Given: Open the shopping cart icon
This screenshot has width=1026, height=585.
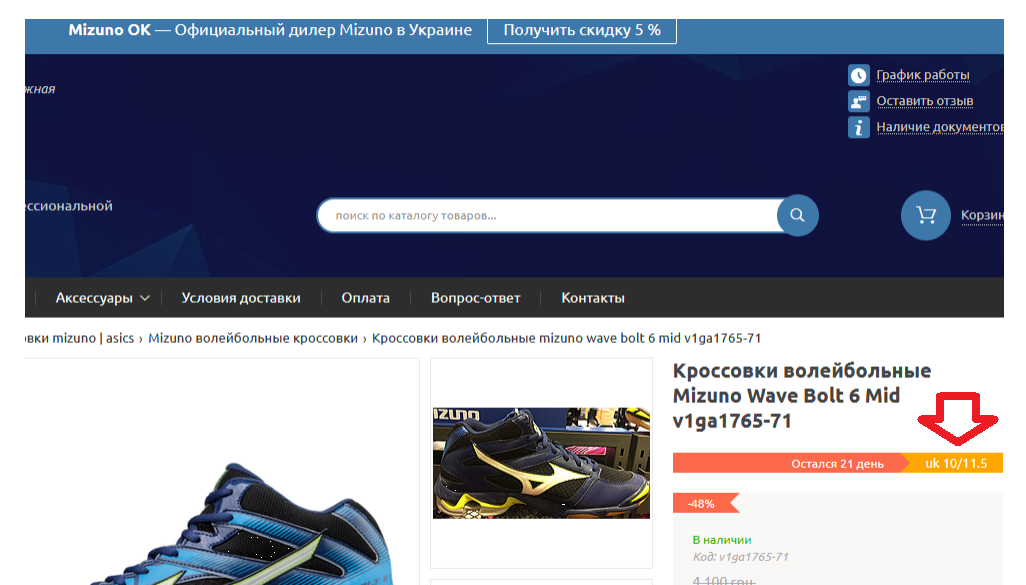Looking at the screenshot, I should [925, 215].
